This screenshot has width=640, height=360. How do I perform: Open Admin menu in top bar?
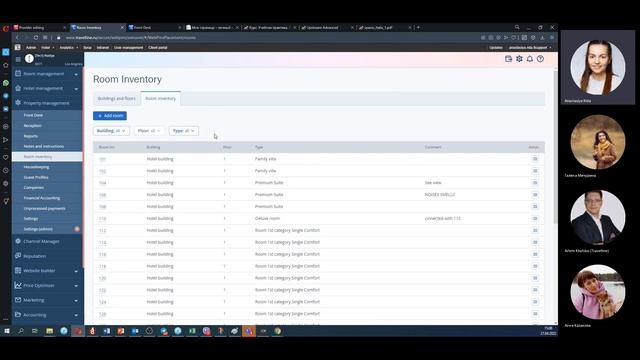31,47
